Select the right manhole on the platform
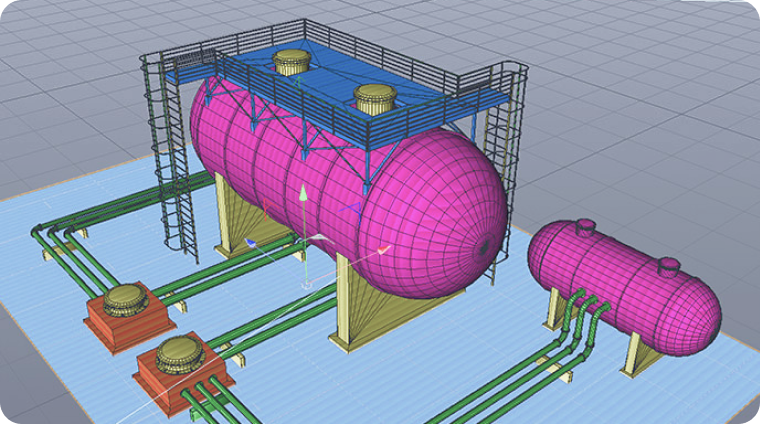 pos(374,98)
